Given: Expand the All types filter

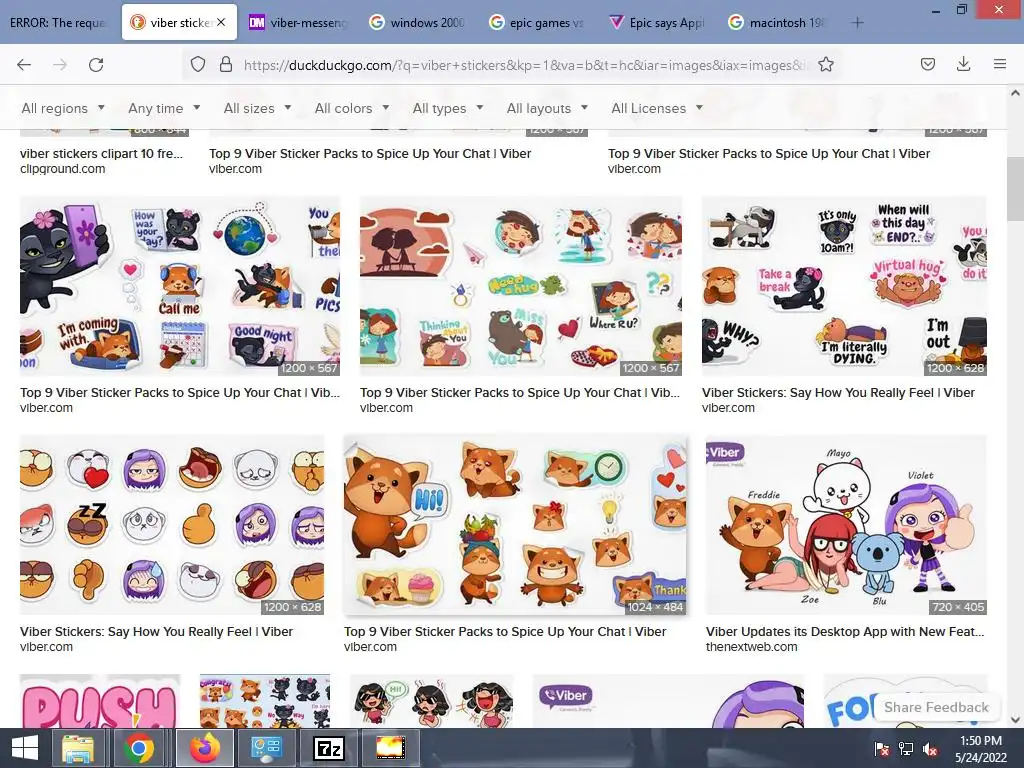Looking at the screenshot, I should pos(448,108).
